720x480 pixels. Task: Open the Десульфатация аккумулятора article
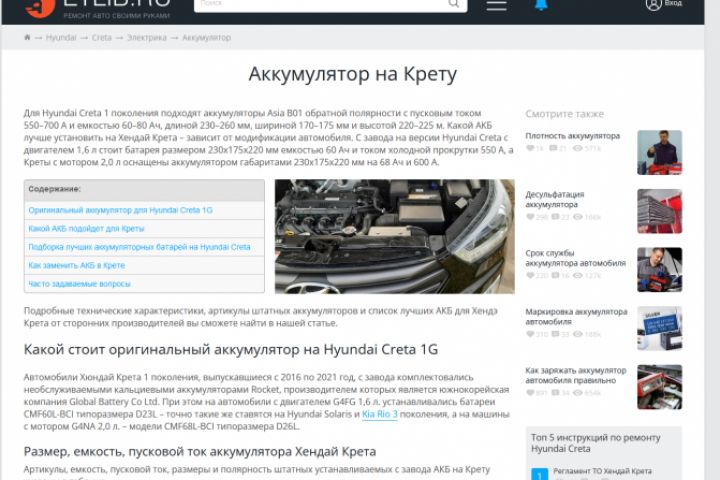click(555, 199)
